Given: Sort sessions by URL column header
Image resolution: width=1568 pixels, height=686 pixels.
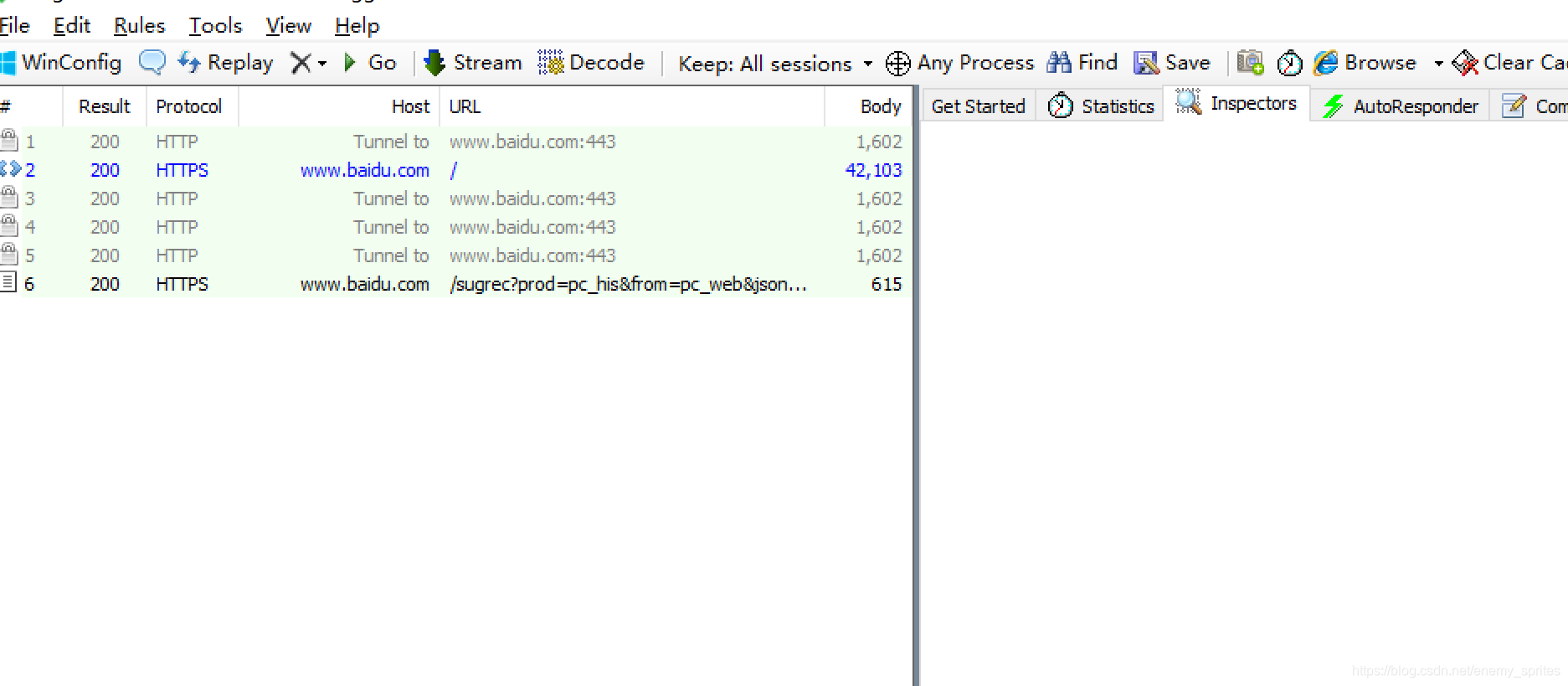Looking at the screenshot, I should 632,106.
